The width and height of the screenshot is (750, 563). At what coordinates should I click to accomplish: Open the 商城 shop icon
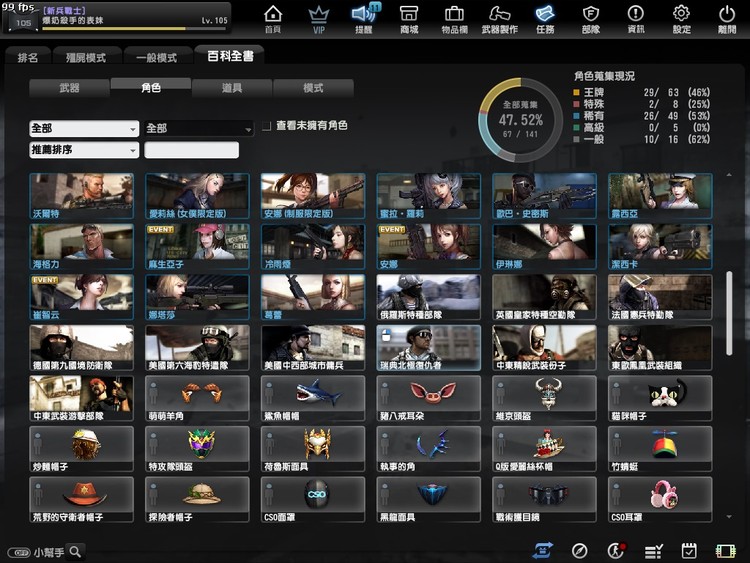click(409, 19)
